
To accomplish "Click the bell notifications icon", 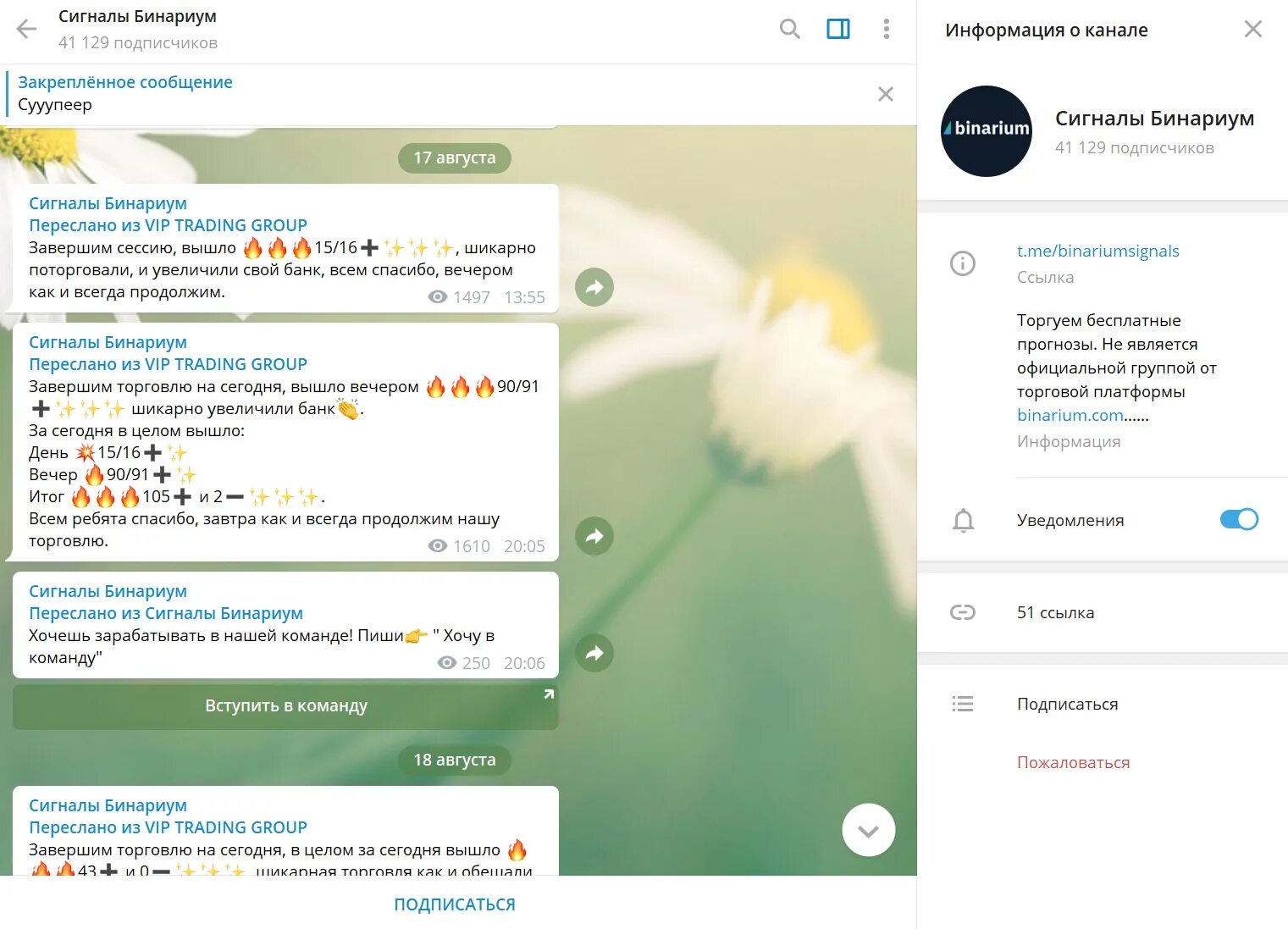I will (963, 520).
